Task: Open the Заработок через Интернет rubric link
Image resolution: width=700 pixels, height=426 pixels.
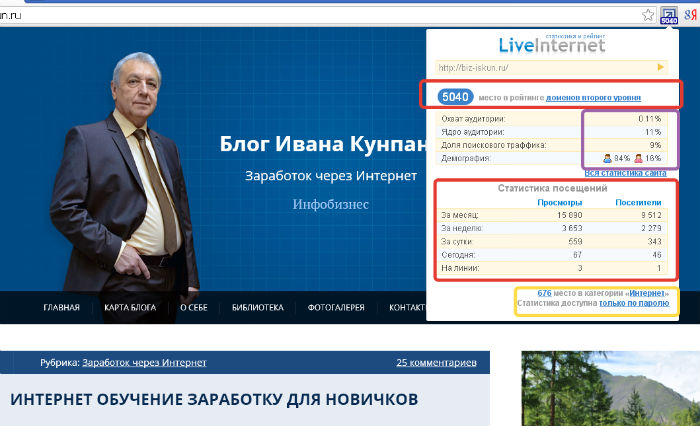Action: [x=144, y=362]
